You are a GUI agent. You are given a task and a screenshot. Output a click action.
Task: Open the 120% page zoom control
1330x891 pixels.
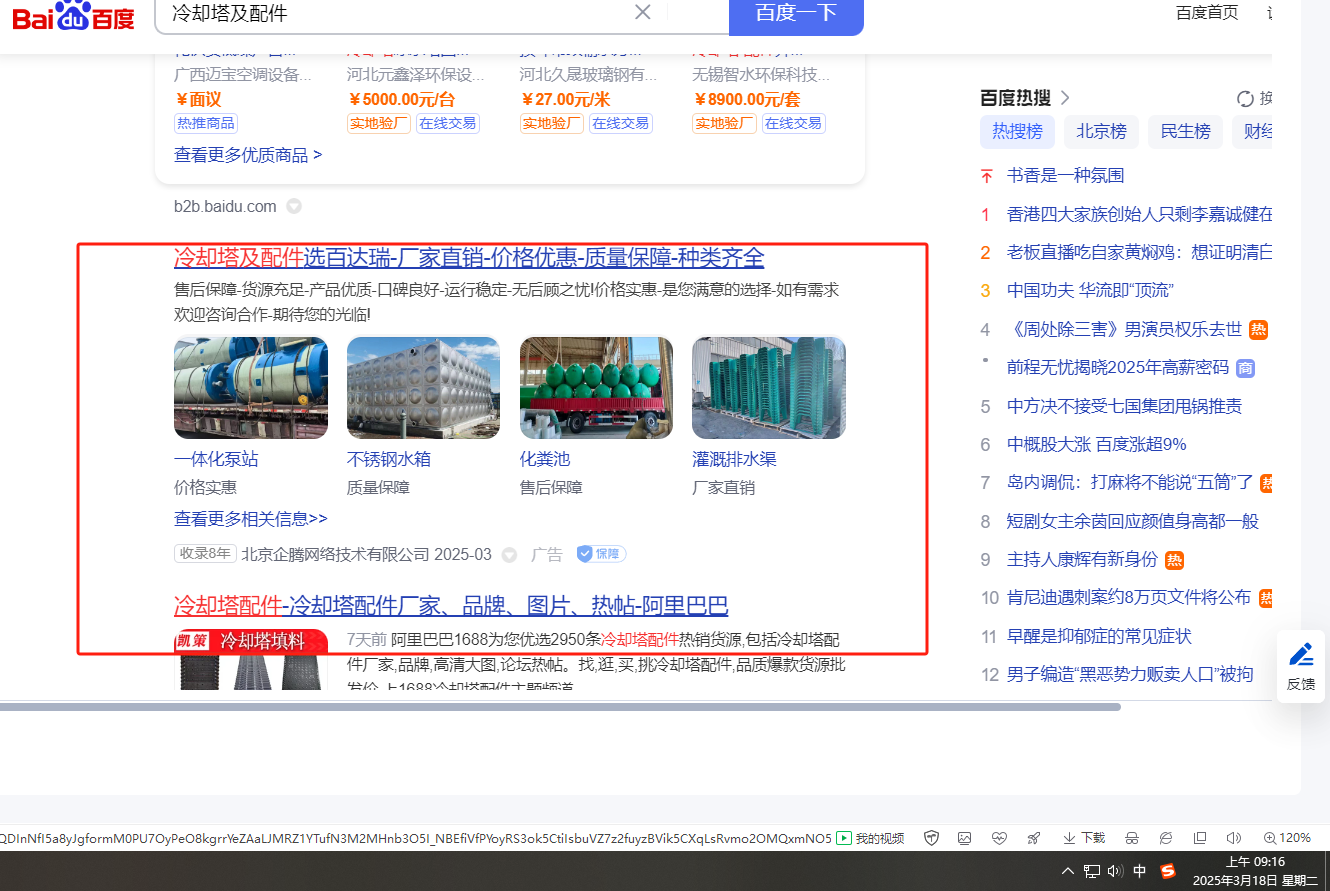click(1287, 838)
